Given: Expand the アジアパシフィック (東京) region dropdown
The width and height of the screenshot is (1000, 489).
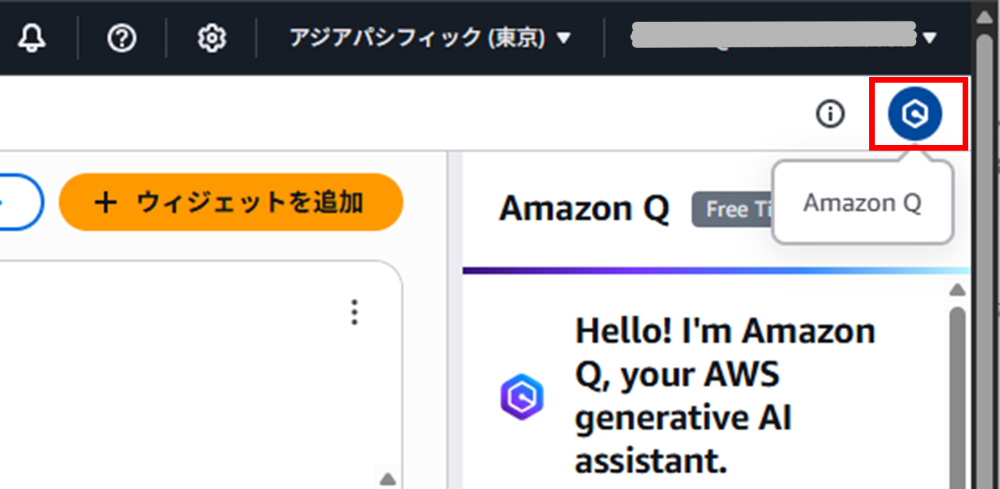Looking at the screenshot, I should [430, 39].
